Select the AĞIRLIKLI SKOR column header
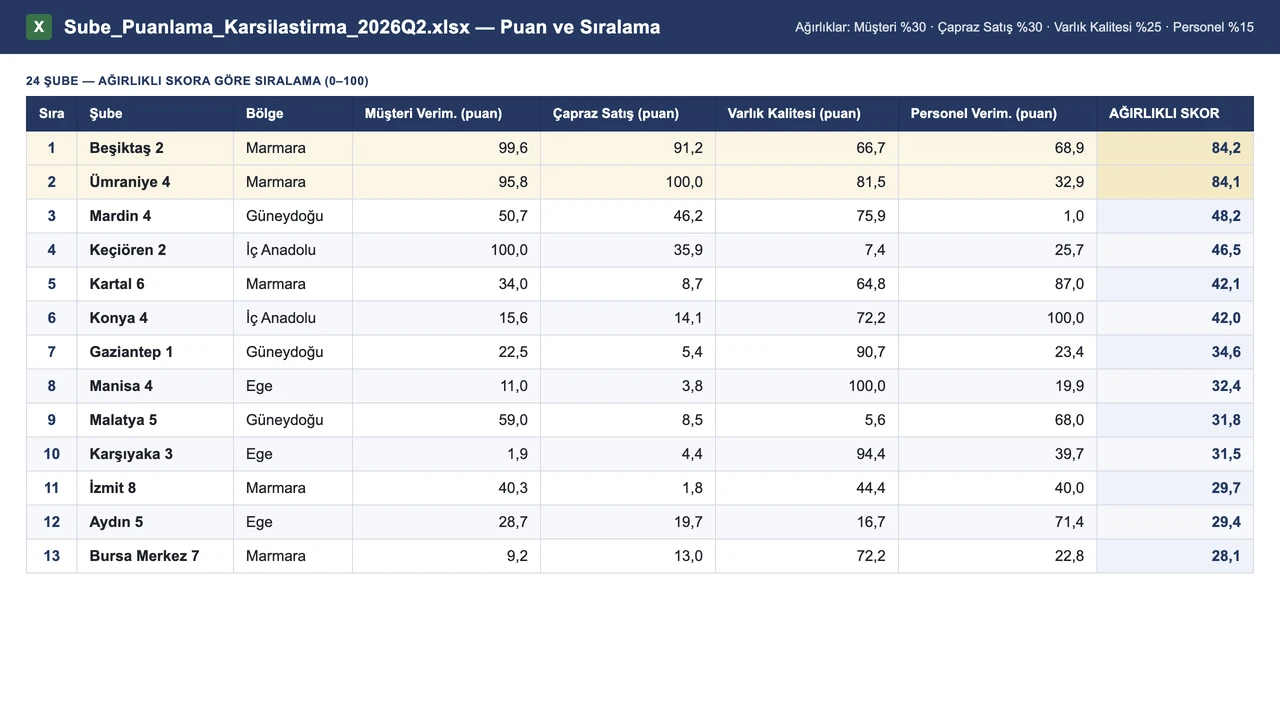 1175,113
